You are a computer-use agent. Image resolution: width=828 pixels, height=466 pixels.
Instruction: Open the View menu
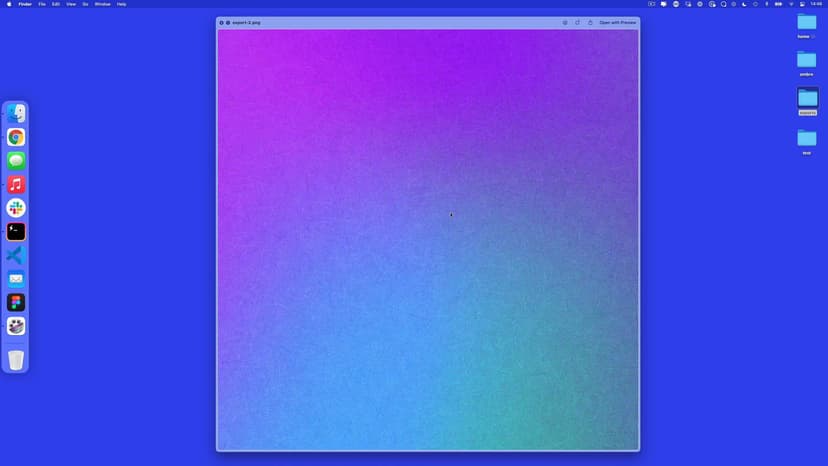click(x=71, y=4)
